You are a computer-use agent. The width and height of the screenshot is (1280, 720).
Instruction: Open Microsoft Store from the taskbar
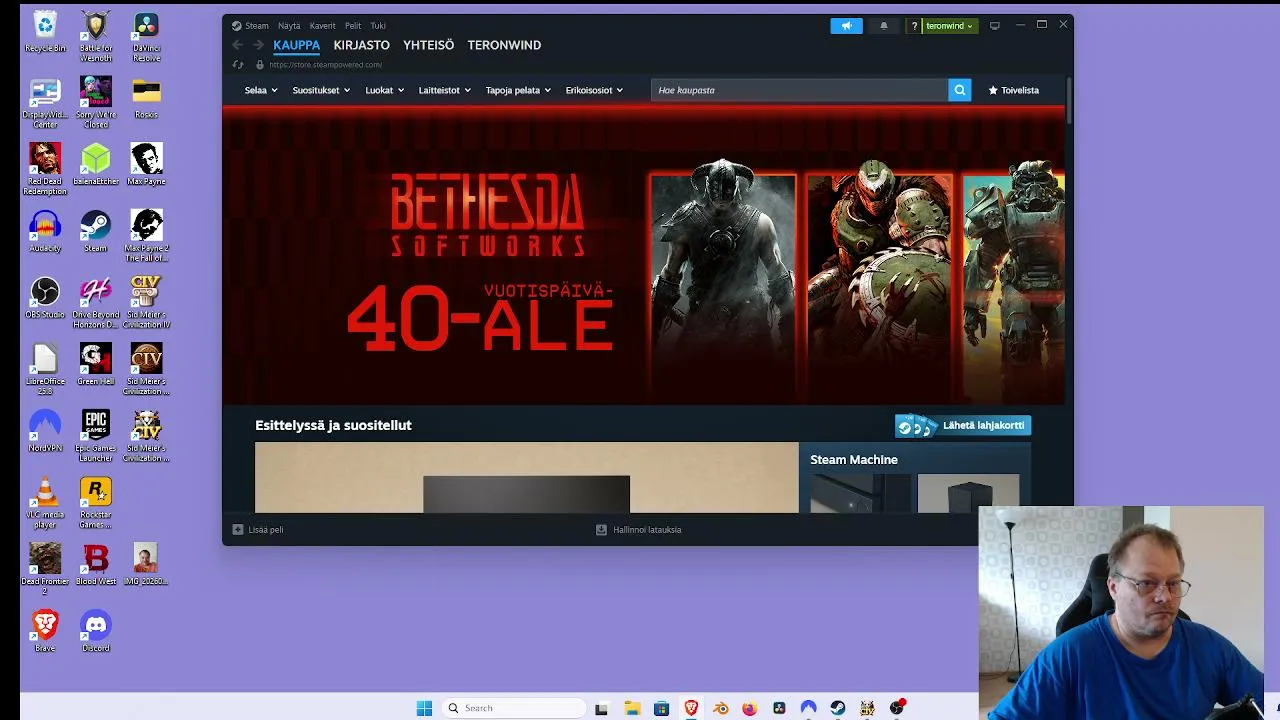pos(661,708)
